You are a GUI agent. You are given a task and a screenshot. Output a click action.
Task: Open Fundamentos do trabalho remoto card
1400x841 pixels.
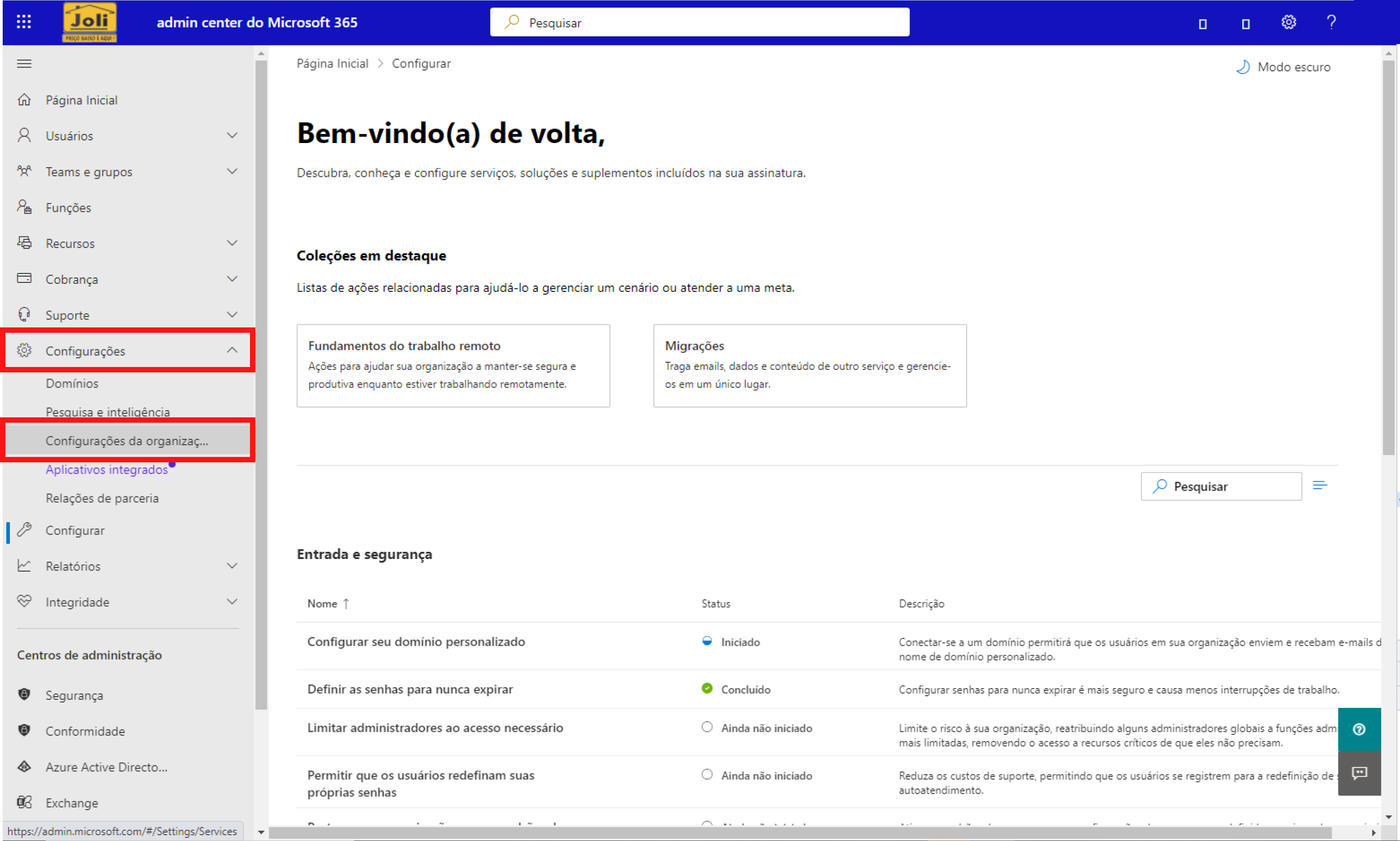click(x=453, y=365)
